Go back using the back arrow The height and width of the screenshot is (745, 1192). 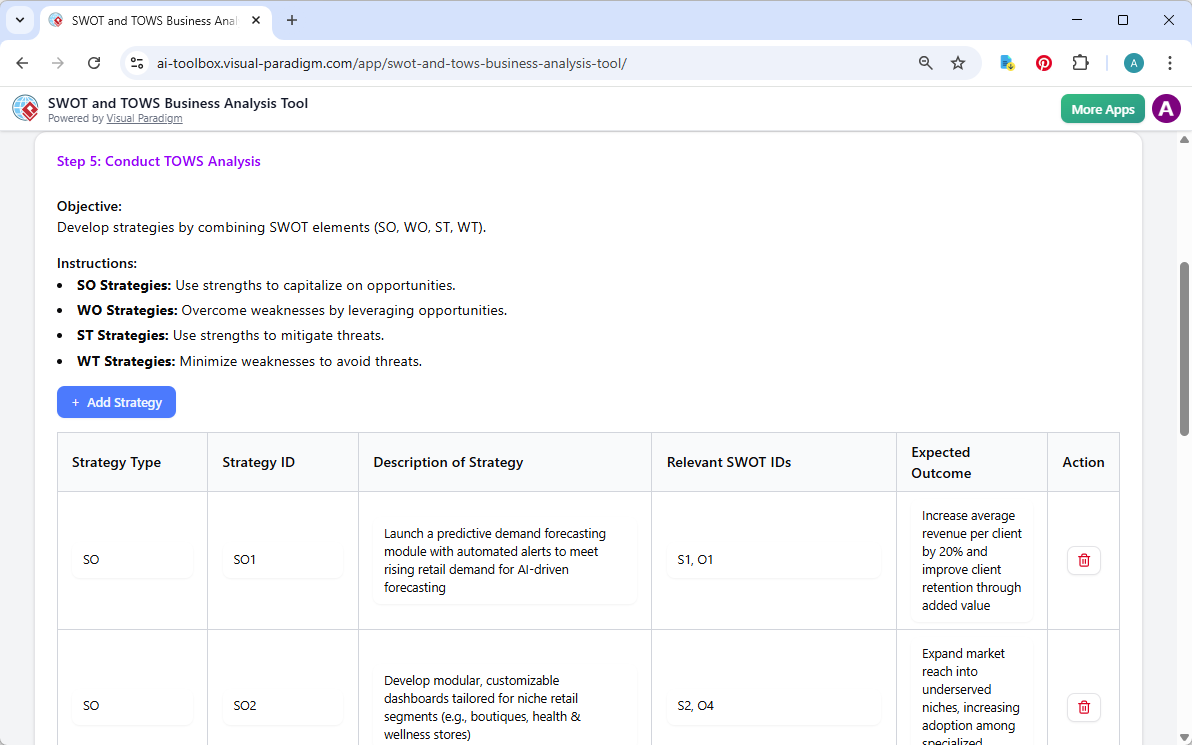click(x=22, y=62)
